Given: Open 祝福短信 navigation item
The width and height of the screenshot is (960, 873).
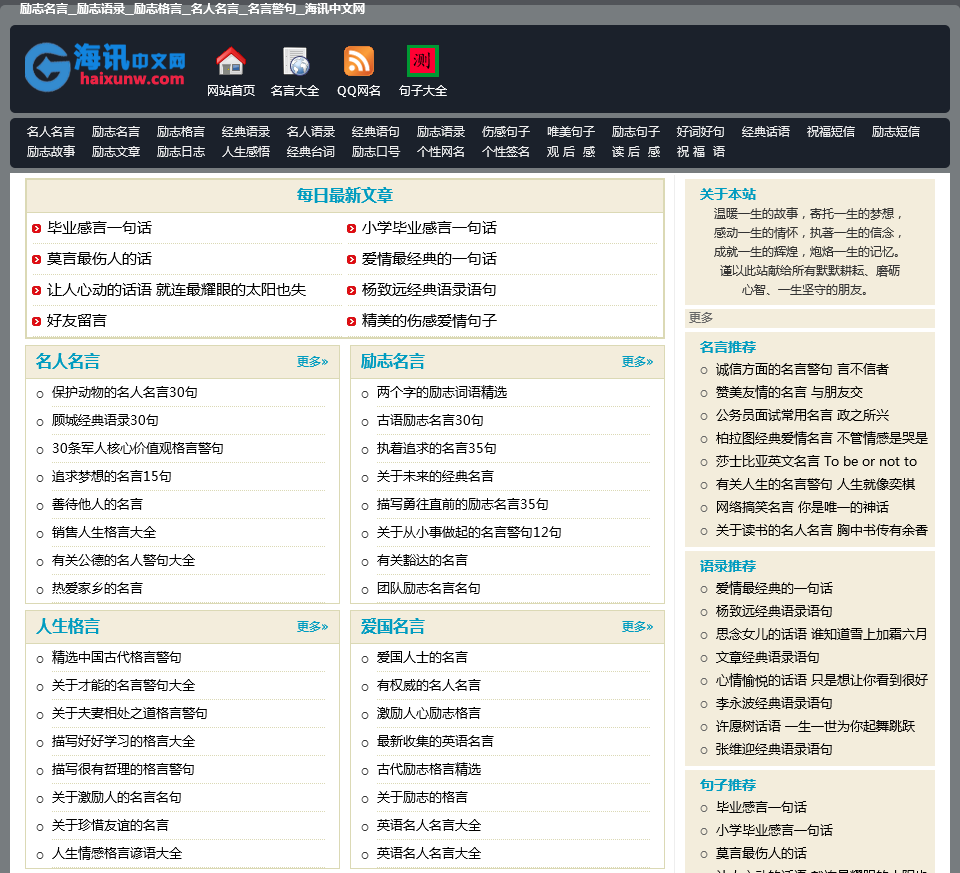Looking at the screenshot, I should pos(831,132).
